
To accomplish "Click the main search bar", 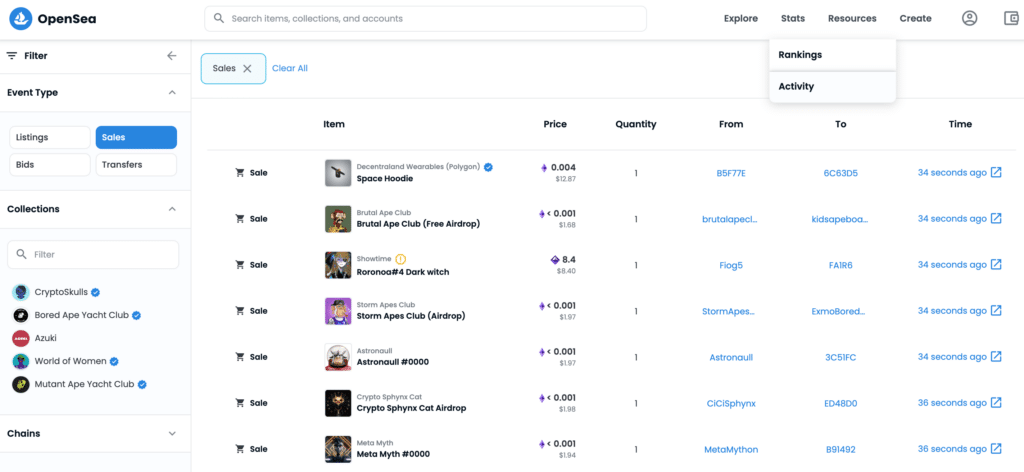I will (x=425, y=19).
